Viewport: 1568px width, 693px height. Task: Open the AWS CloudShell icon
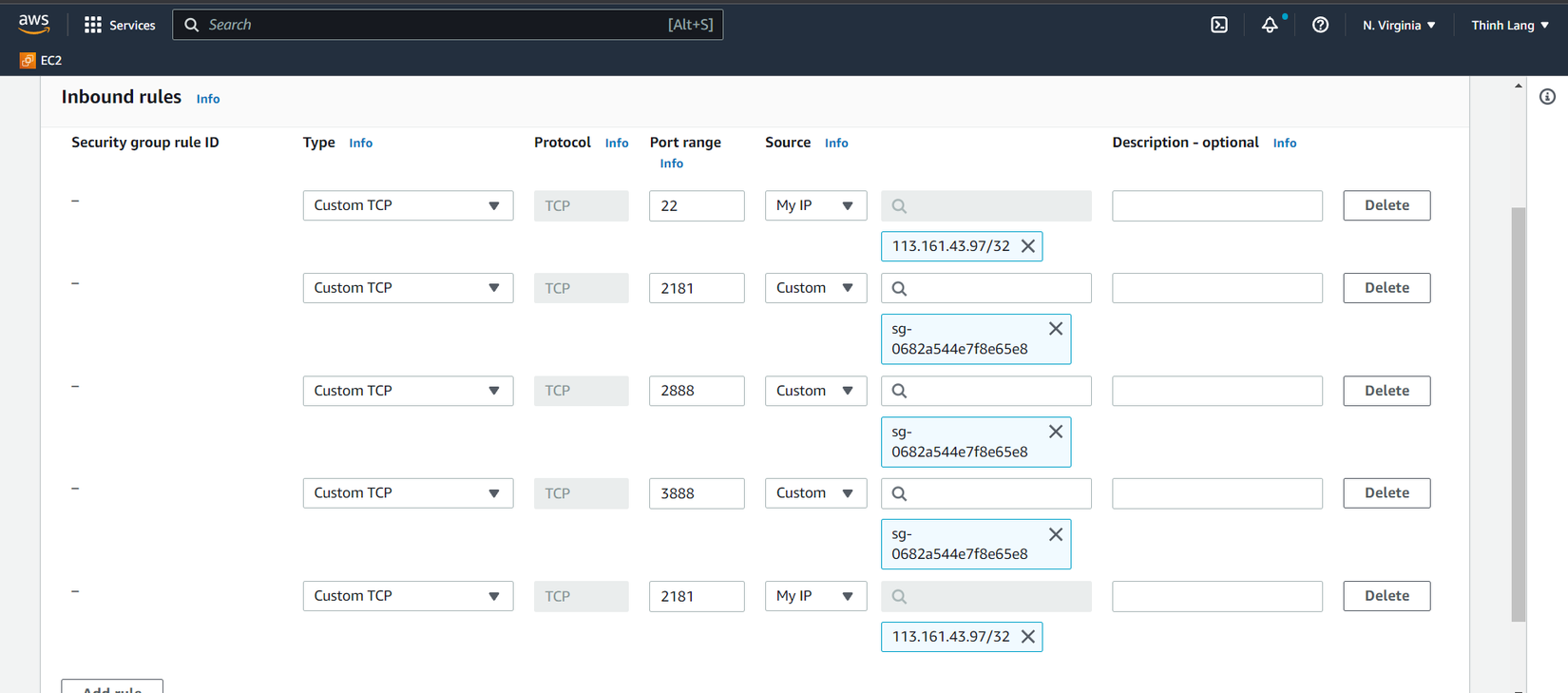pos(1219,25)
